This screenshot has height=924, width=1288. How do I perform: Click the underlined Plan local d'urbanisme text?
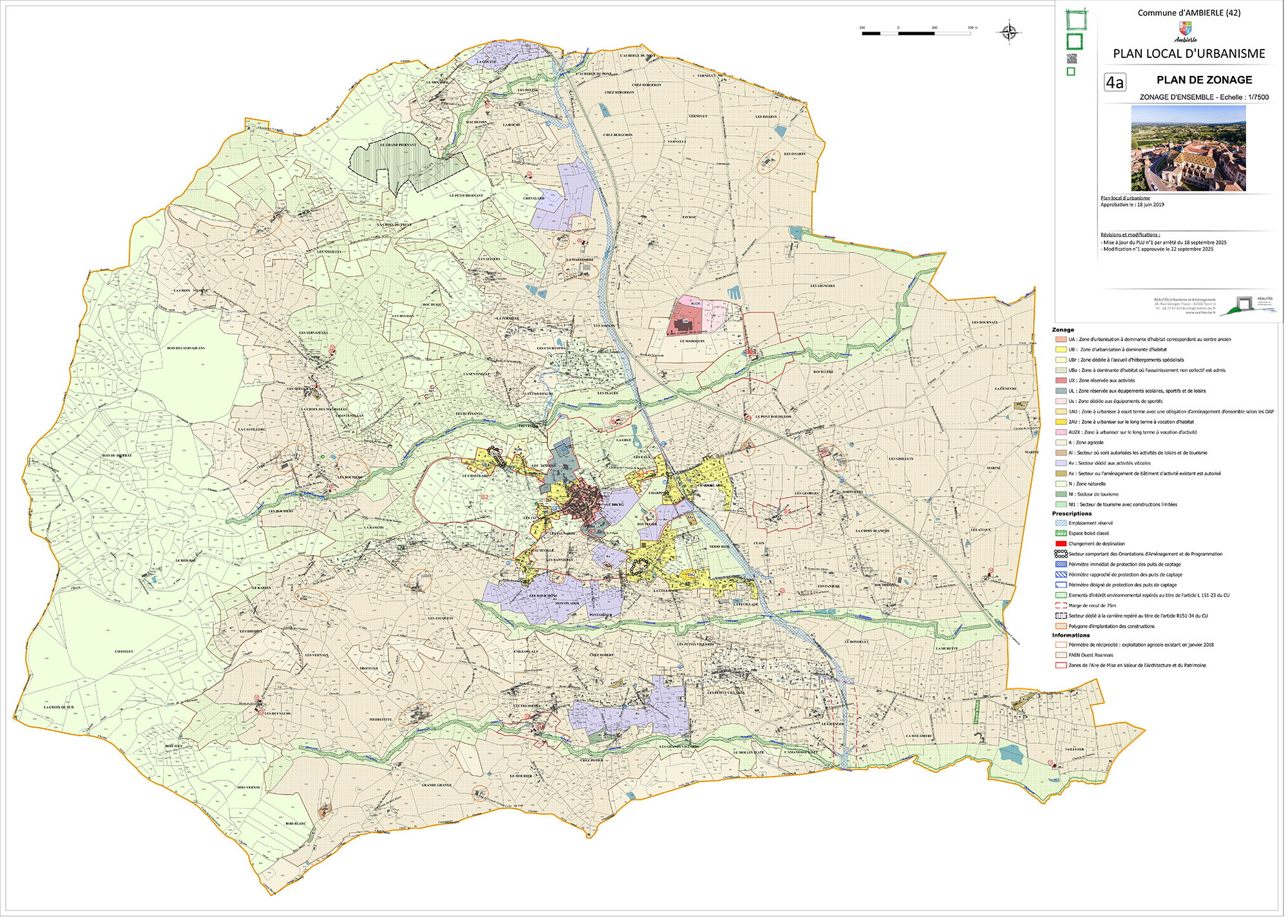click(1125, 198)
